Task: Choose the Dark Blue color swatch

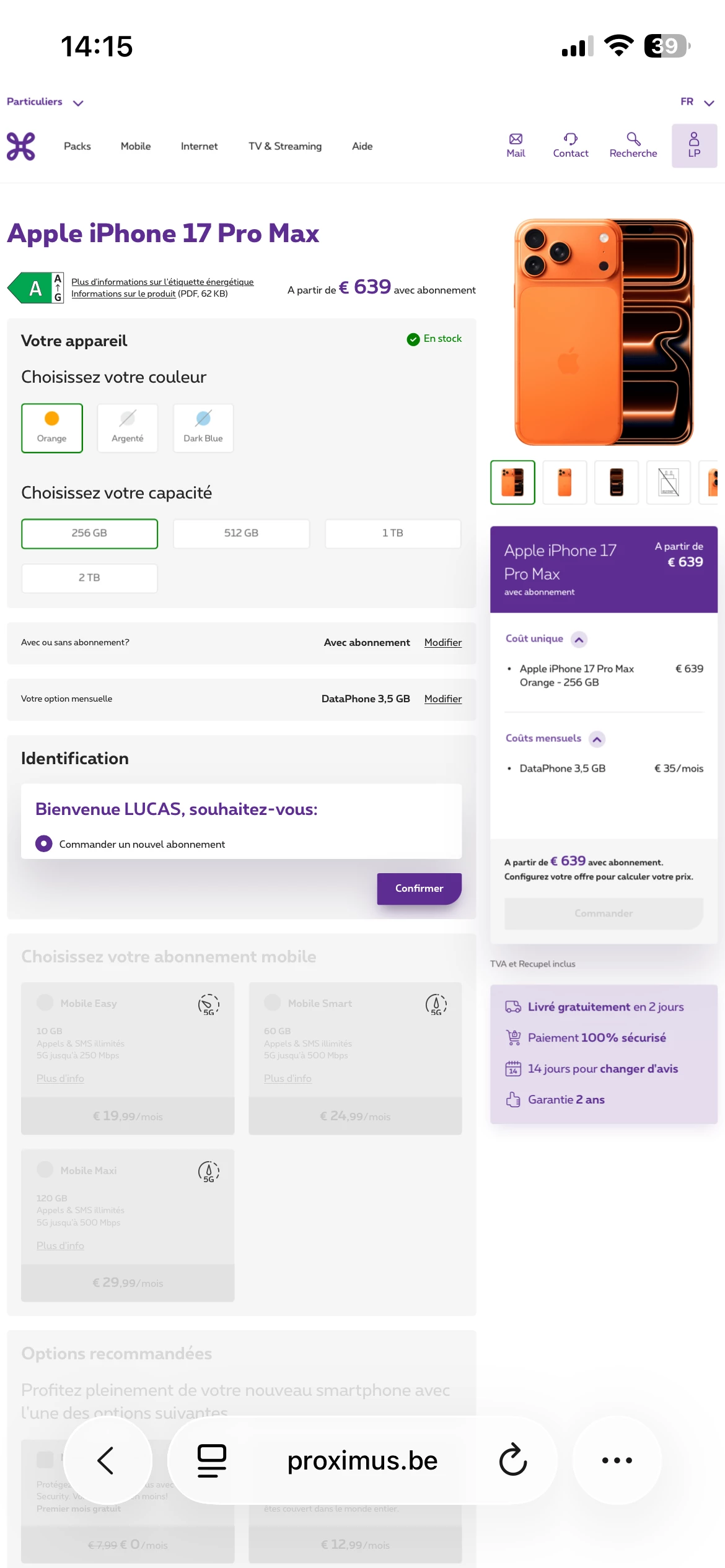Action: (203, 428)
